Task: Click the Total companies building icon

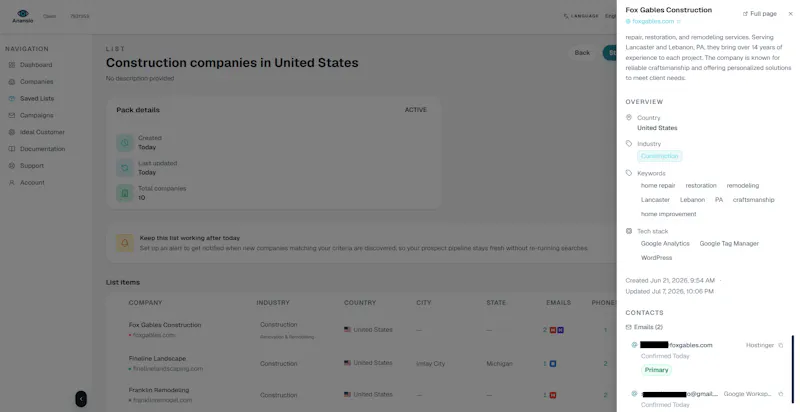Action: (x=124, y=193)
